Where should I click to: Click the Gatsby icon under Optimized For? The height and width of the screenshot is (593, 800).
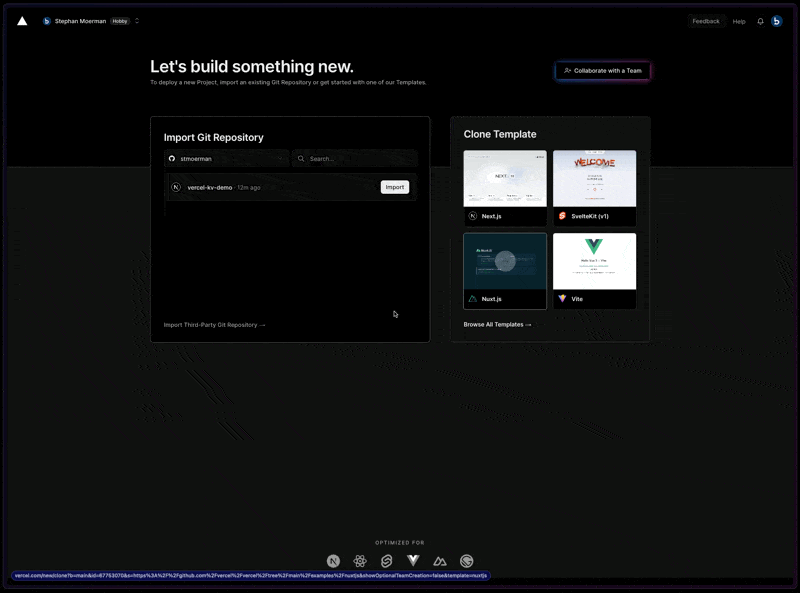[x=466, y=561]
